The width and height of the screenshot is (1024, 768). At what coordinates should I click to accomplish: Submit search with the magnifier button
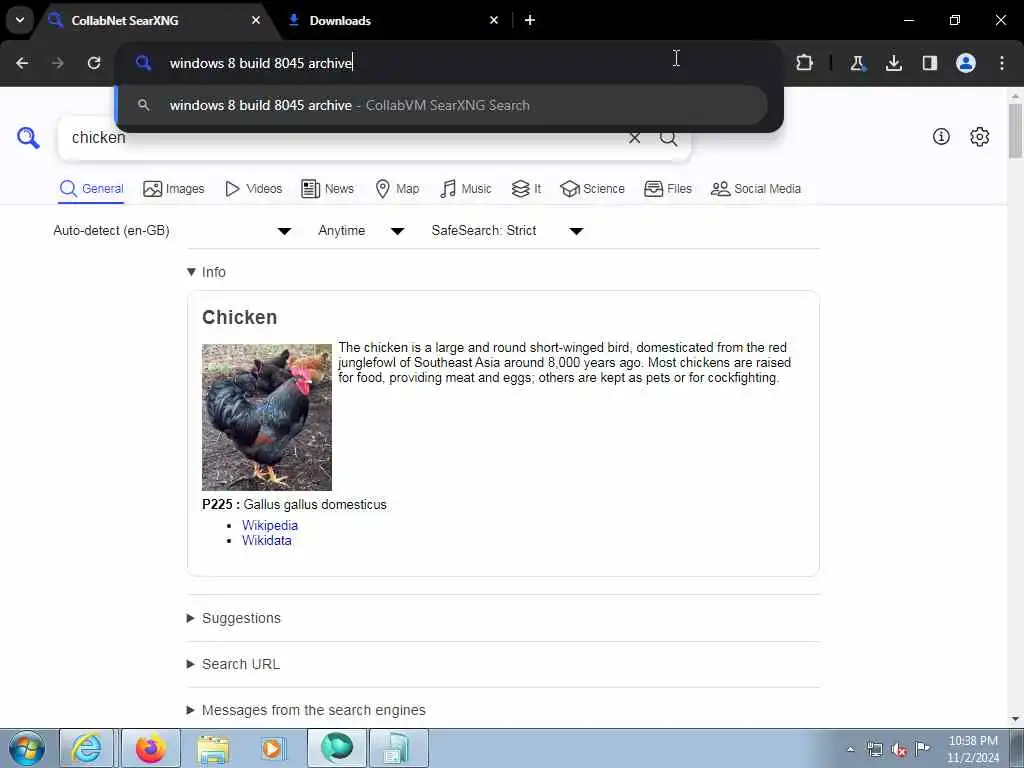click(668, 138)
